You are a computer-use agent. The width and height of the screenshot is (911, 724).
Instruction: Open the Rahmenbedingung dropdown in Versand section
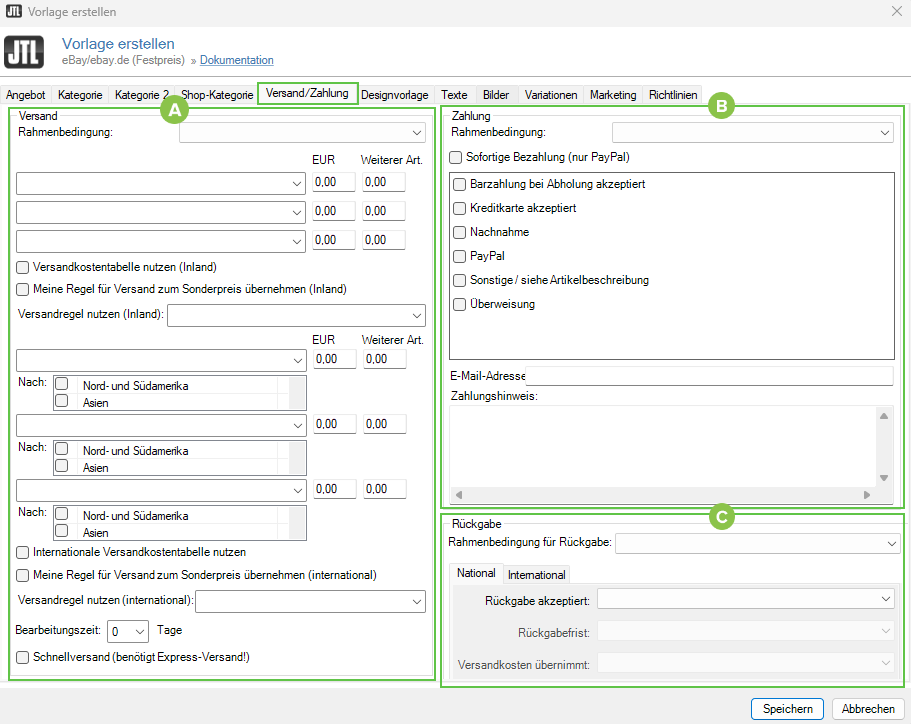tap(302, 133)
